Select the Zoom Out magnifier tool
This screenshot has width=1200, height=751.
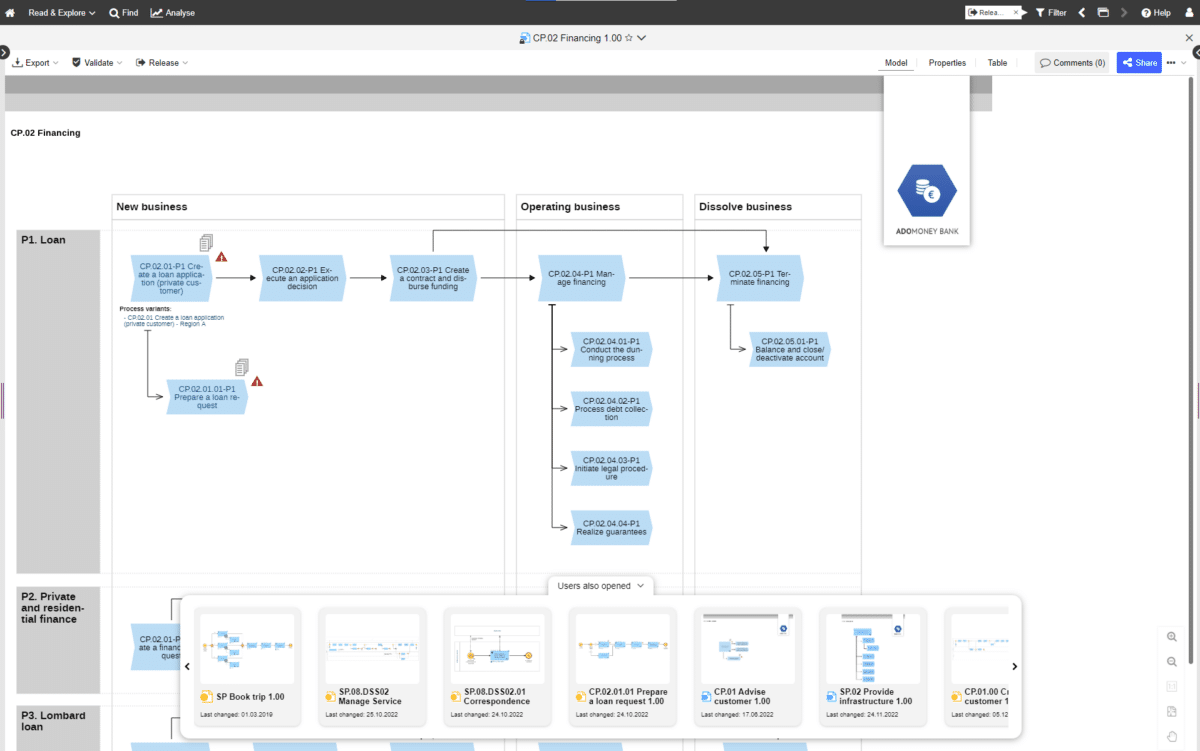[x=1172, y=661]
